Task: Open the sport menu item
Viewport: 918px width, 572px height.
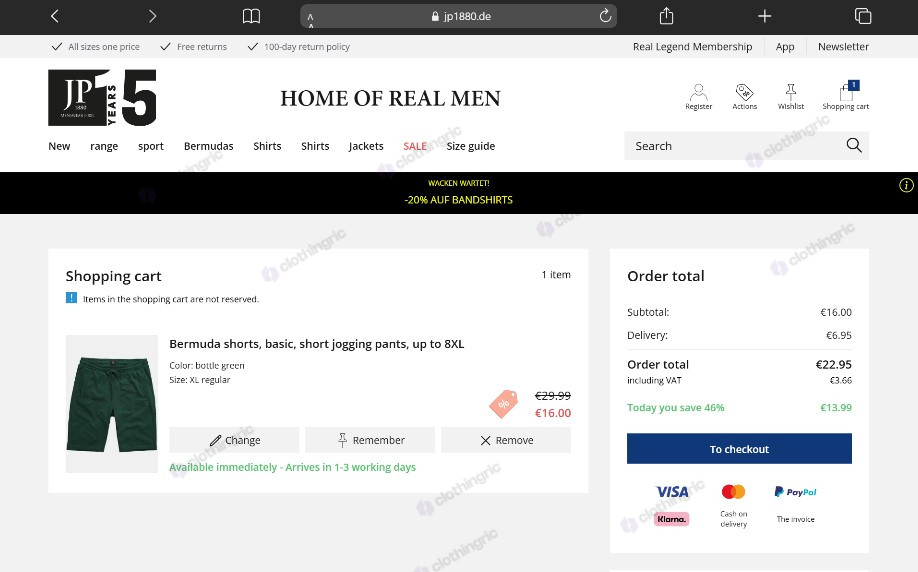Action: [x=150, y=146]
